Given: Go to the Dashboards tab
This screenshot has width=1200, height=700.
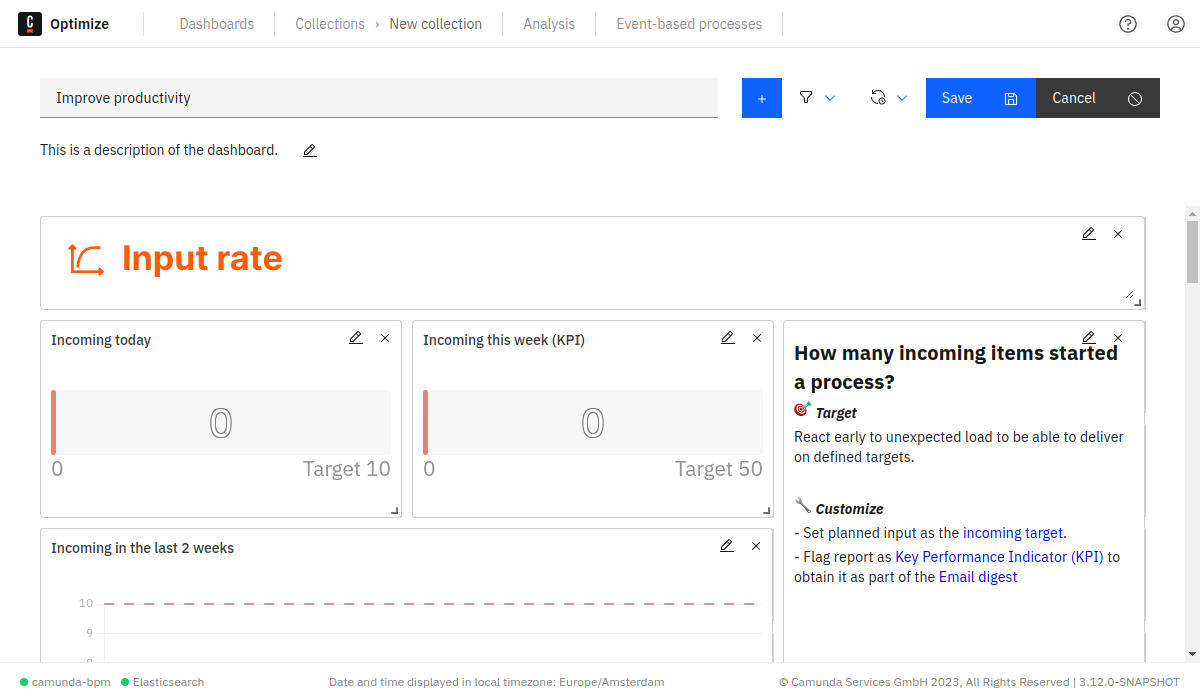Looking at the screenshot, I should tap(216, 24).
